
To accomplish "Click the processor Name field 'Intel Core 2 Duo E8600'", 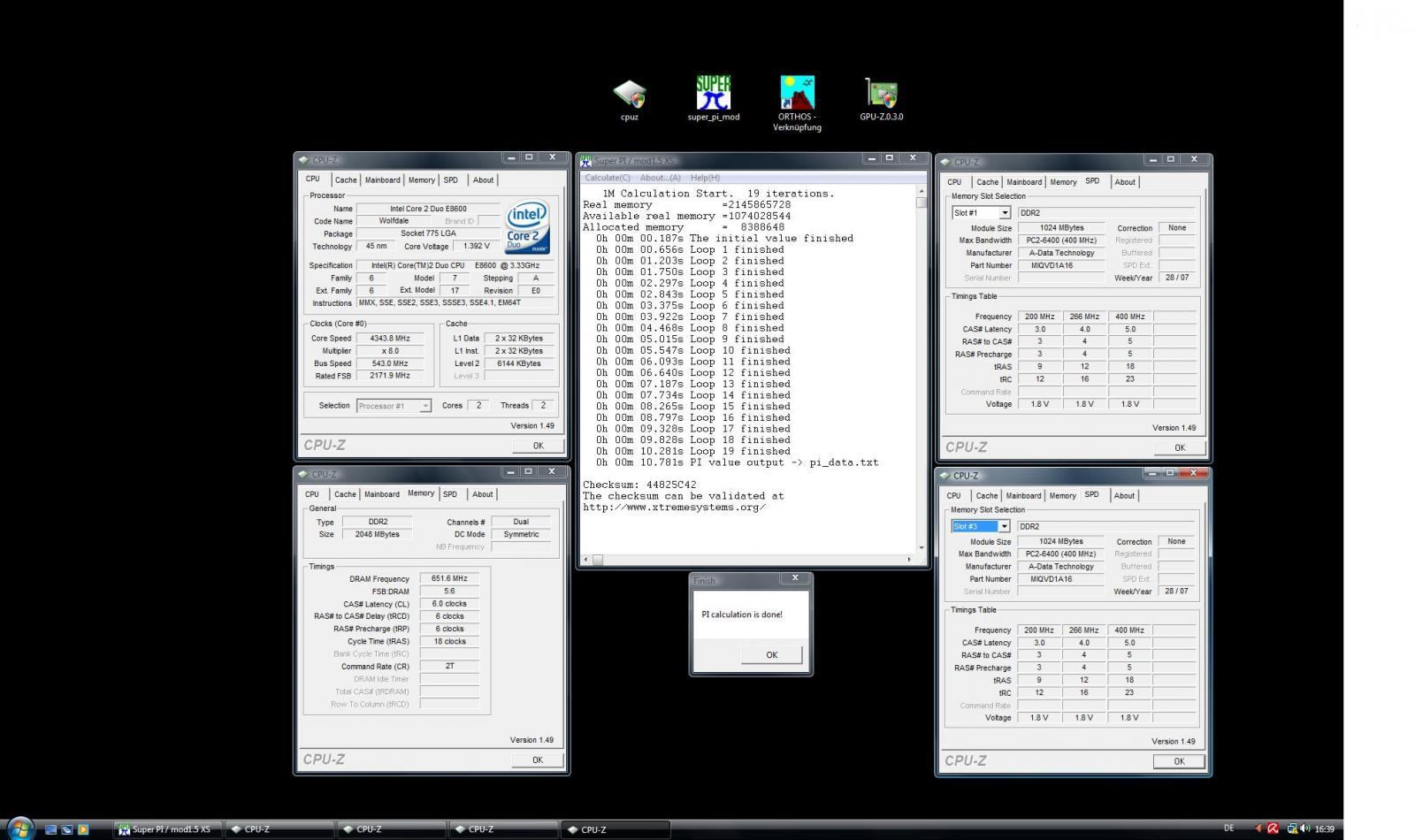I will [x=428, y=209].
